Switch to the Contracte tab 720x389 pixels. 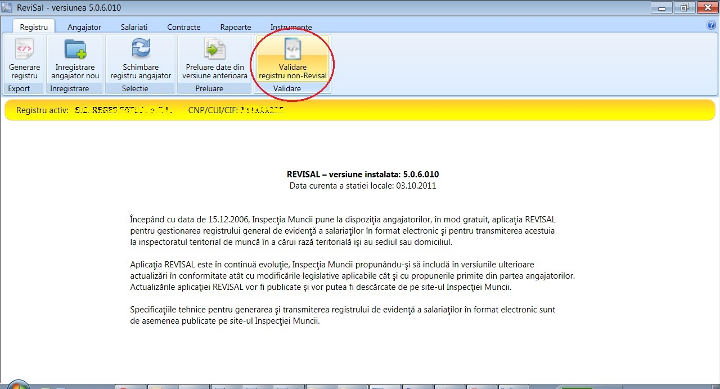184,27
